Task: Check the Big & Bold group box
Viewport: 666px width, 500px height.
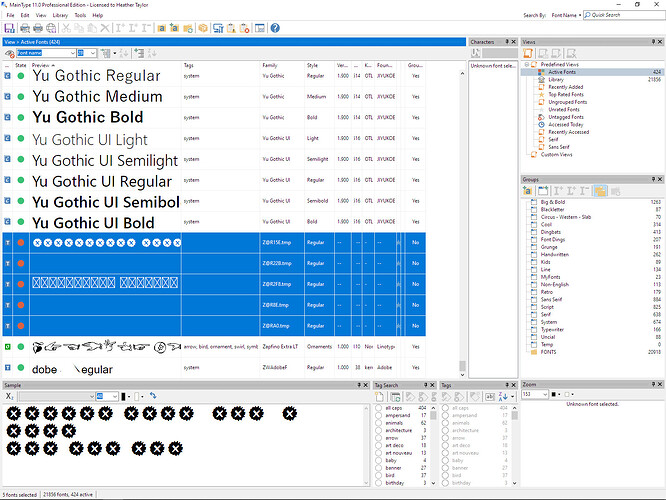Action: coord(533,202)
